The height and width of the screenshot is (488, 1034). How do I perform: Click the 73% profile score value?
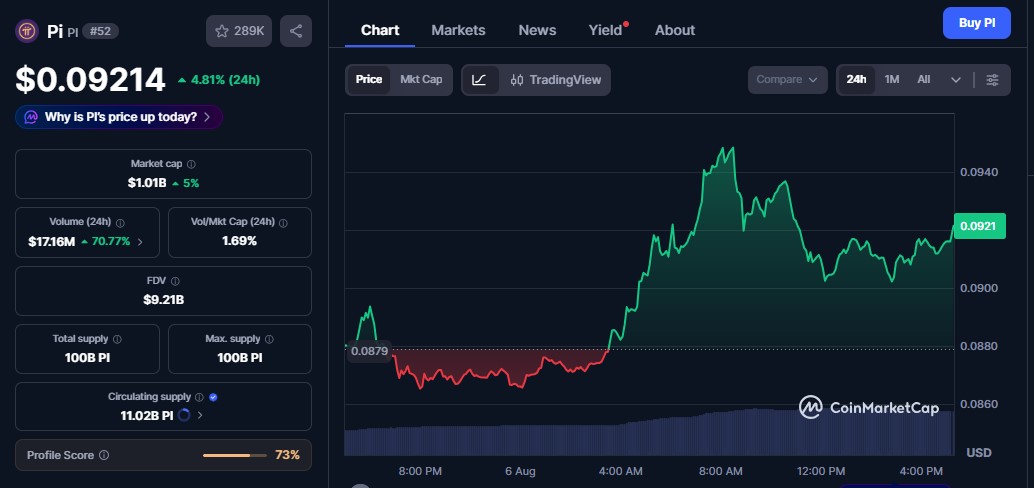288,455
